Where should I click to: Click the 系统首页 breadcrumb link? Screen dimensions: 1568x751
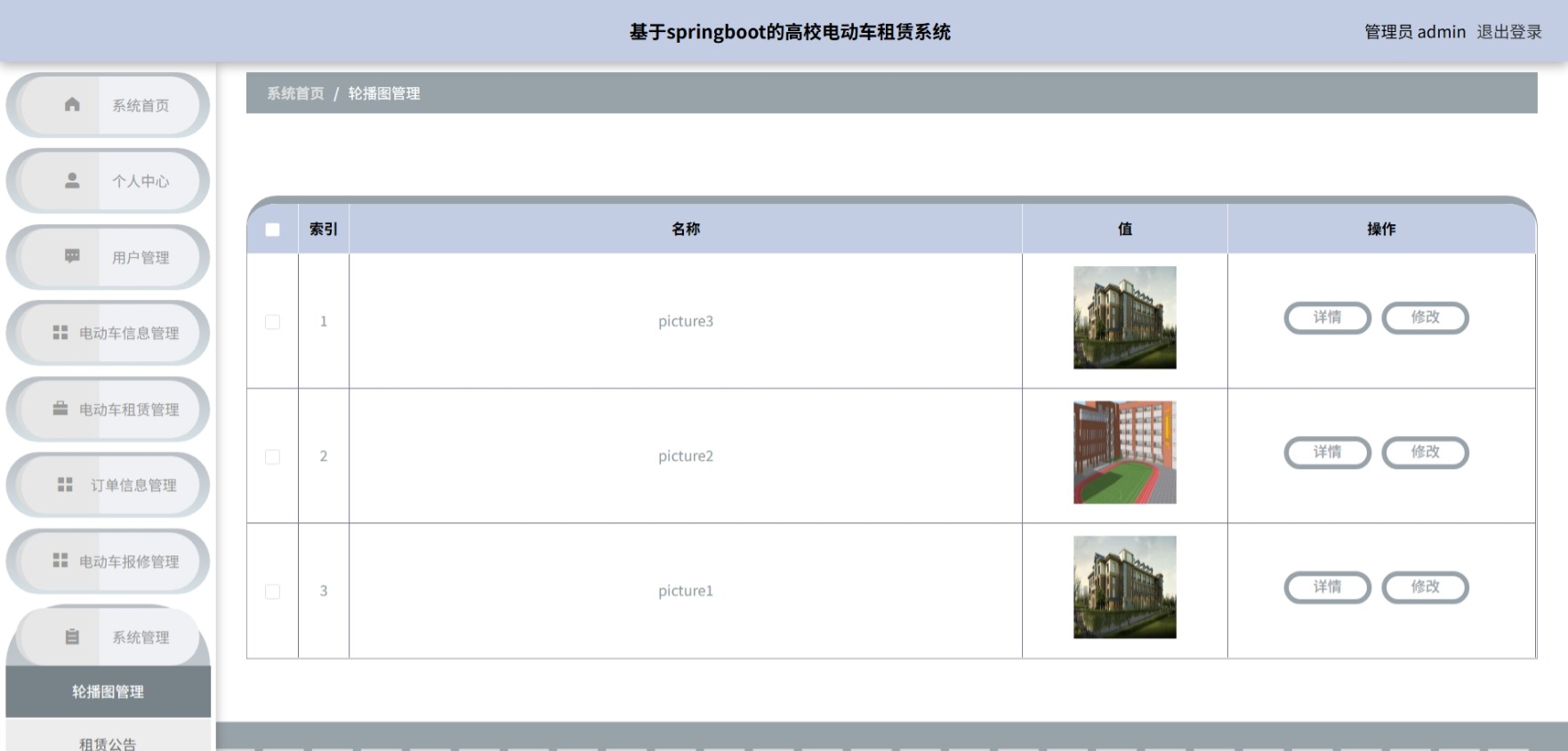(295, 93)
